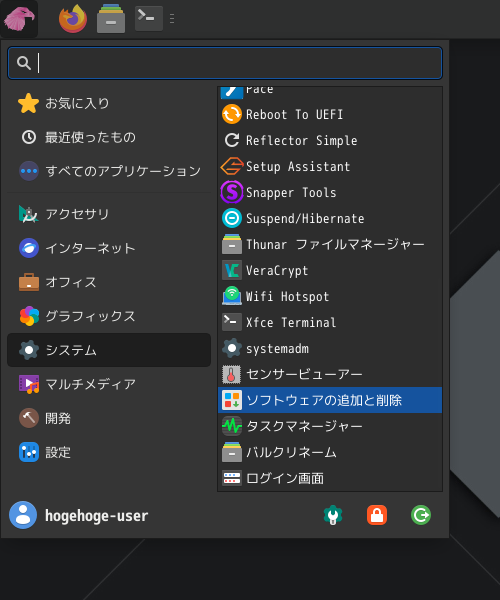Open ソフトウェアの追加と削除
500x600 pixels.
click(x=330, y=400)
